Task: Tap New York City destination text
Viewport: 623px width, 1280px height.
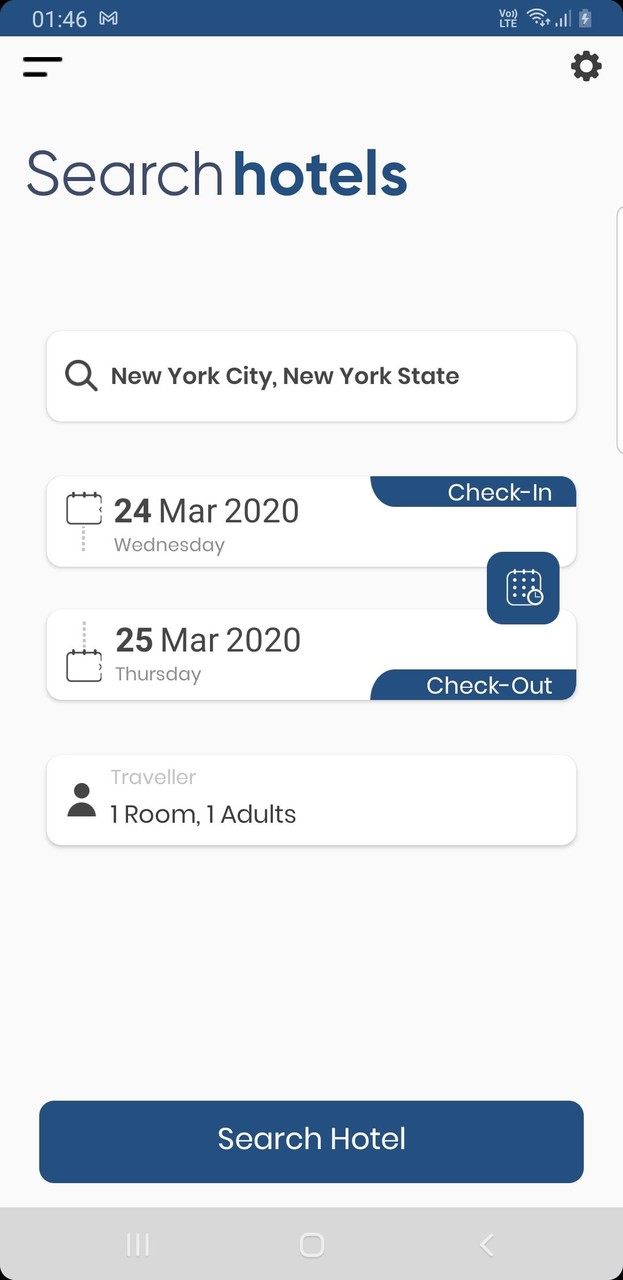Action: [284, 375]
